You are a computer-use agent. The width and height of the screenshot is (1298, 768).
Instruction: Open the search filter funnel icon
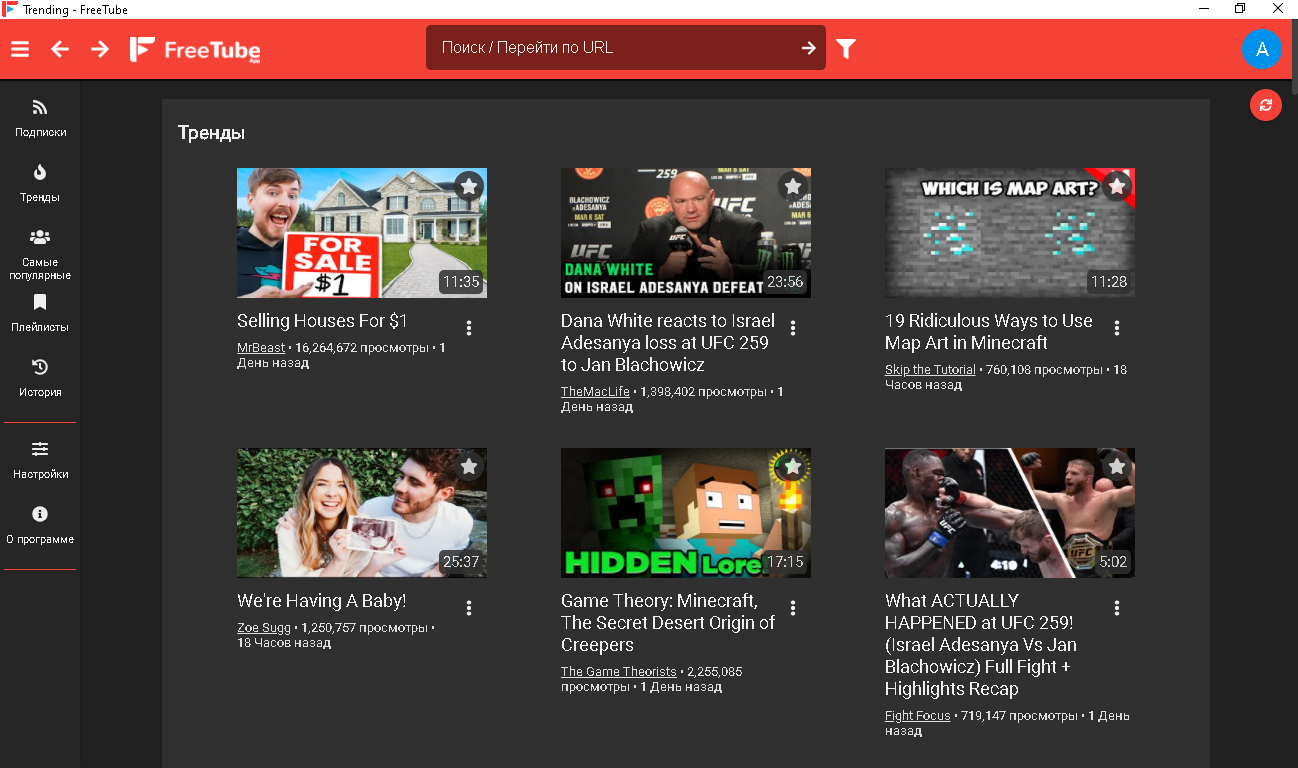point(846,49)
